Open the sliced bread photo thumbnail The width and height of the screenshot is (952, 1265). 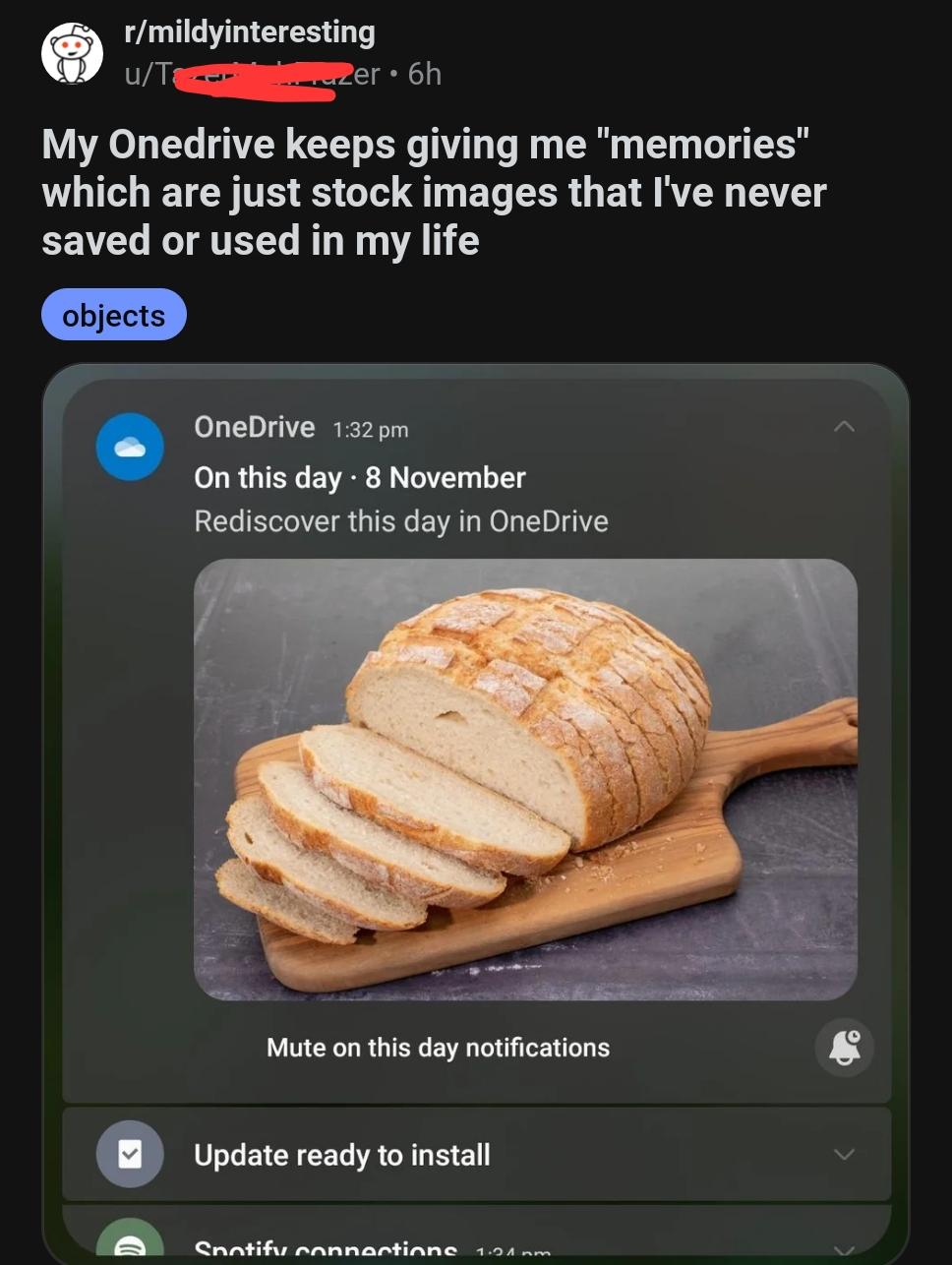pyautogui.click(x=525, y=779)
